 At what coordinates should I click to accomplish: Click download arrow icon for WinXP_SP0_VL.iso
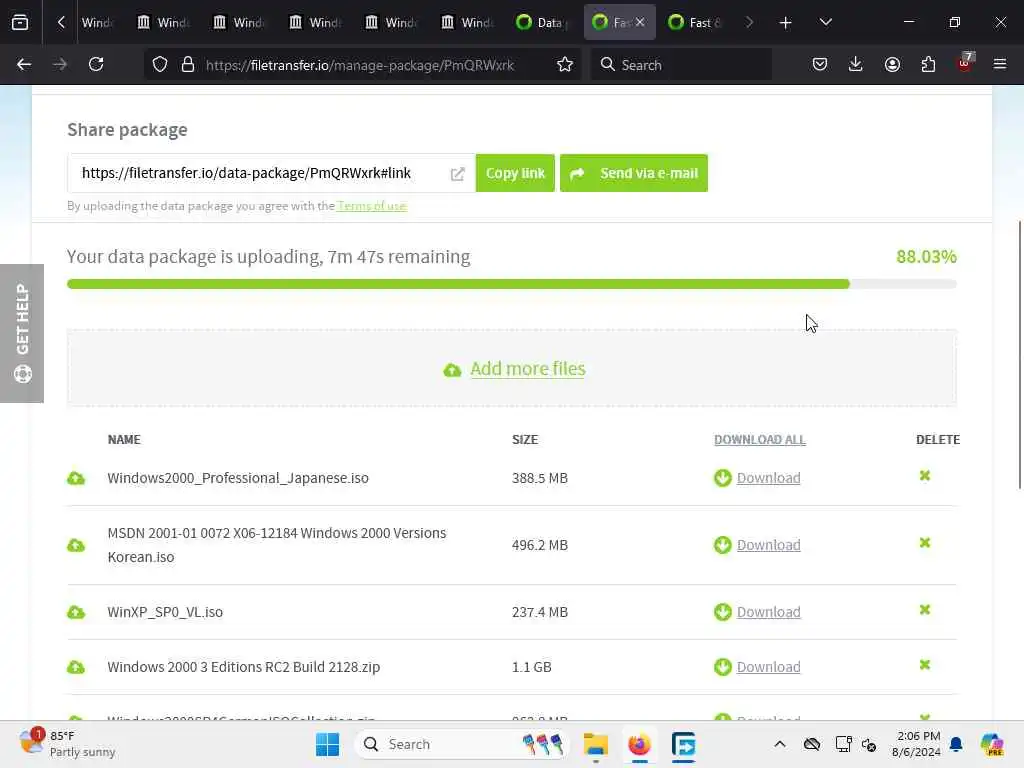722,612
